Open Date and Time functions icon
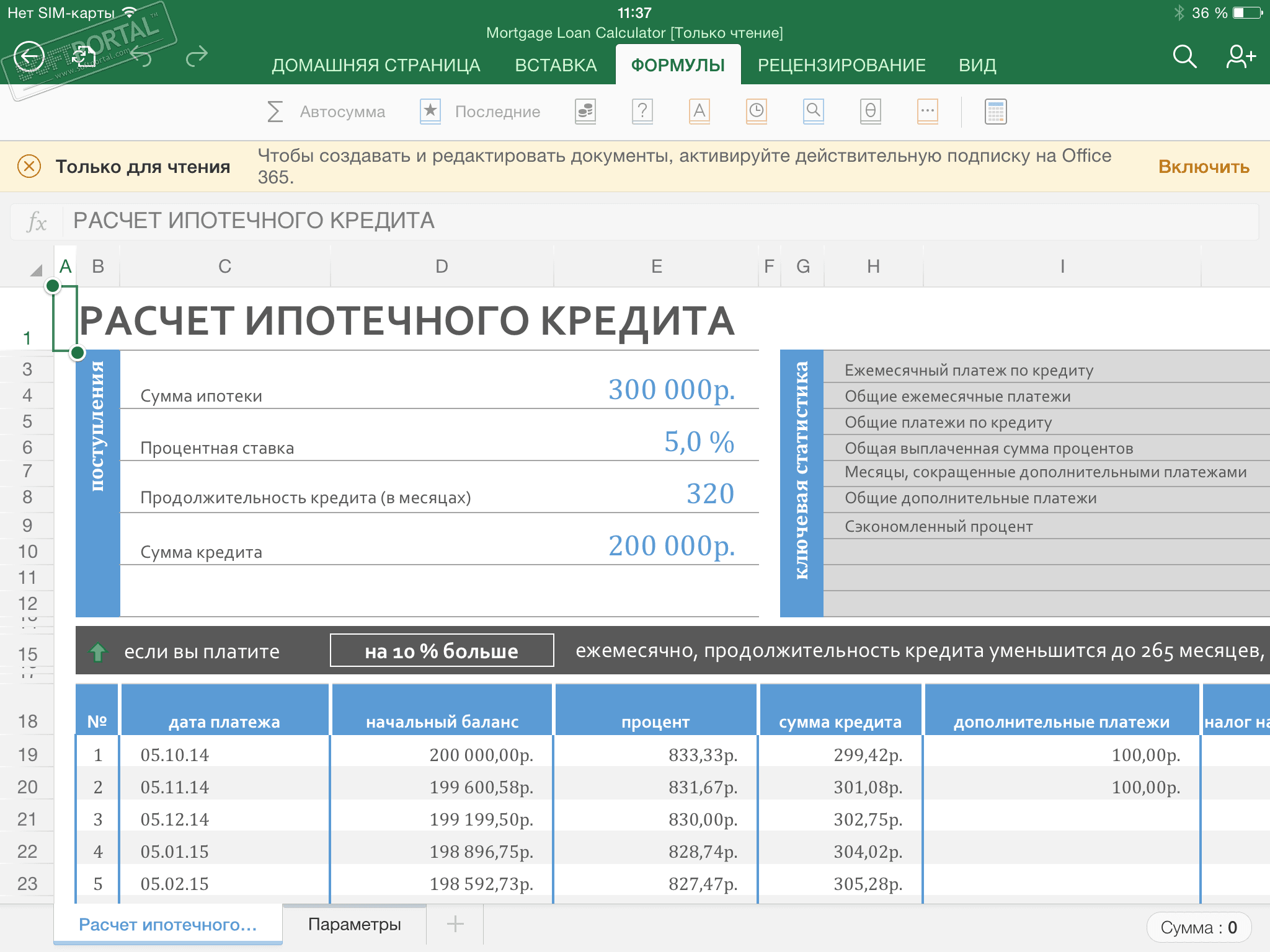Viewport: 1270px width, 952px height. (x=756, y=112)
